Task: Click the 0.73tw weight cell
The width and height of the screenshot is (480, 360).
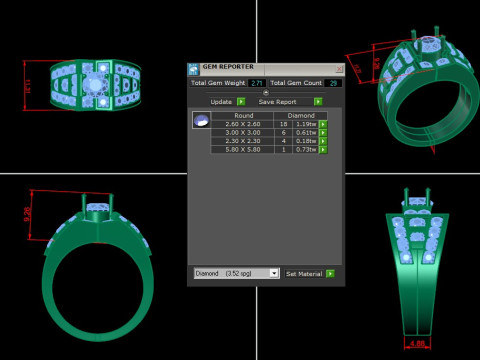Action: [x=306, y=150]
